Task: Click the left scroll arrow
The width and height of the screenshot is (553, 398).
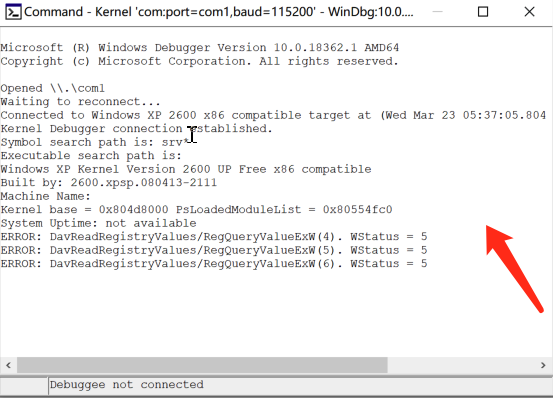Action: (x=8, y=365)
